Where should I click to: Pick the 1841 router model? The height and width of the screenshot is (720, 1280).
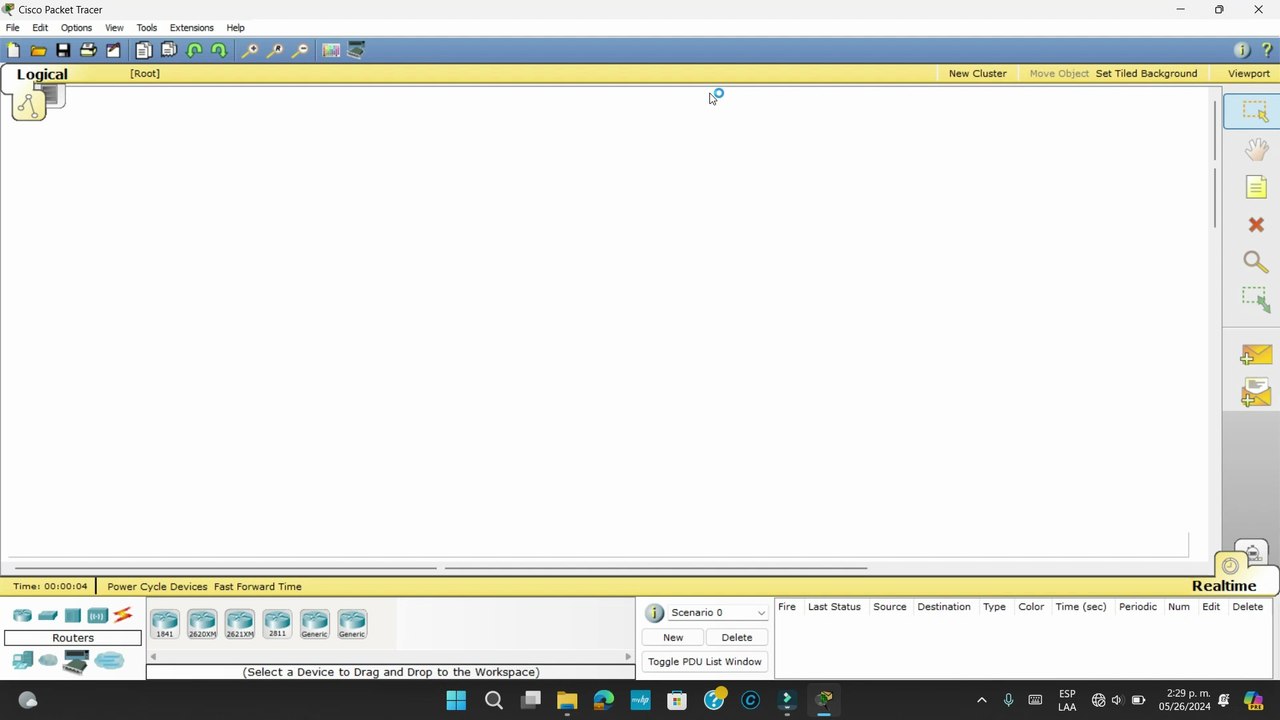tap(164, 624)
